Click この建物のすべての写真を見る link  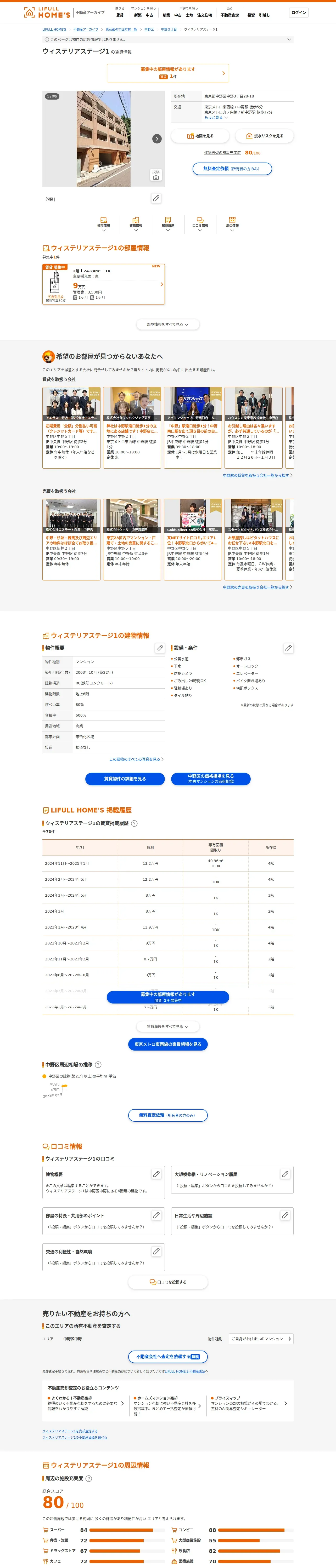click(136, 759)
